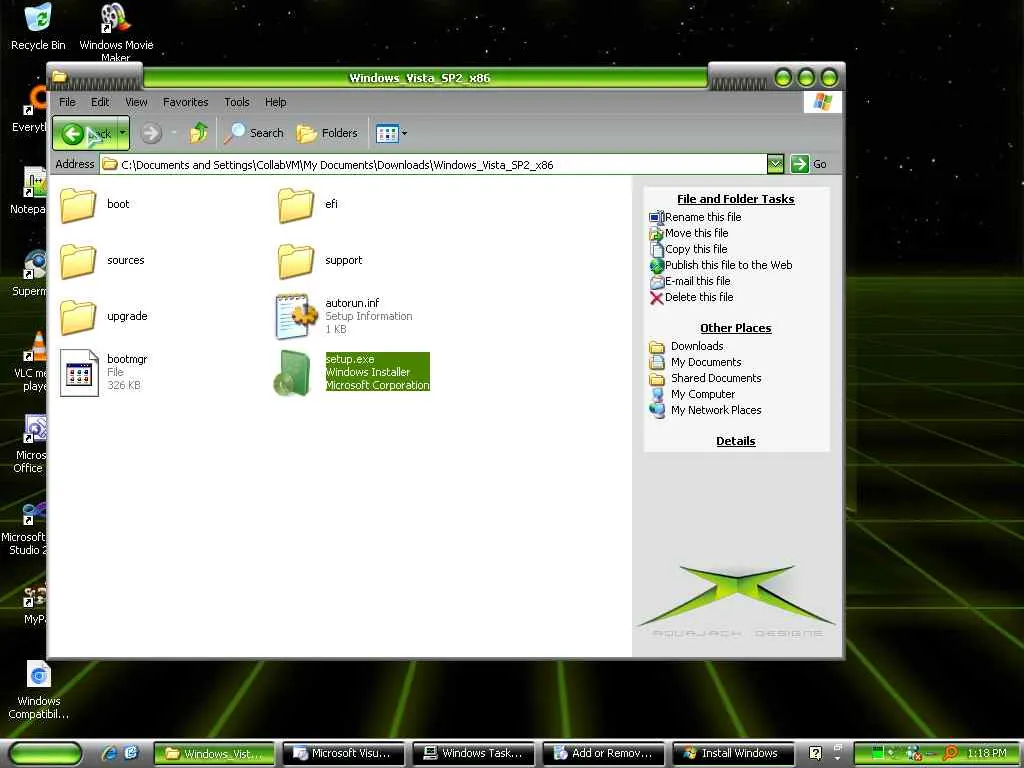
Task: Select Windows Compatibil... desktop icon
Action: pos(38,690)
